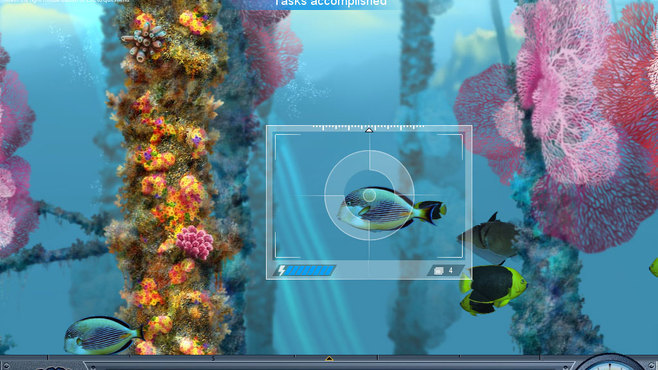Click the small focus circle on the fish

pos(369,195)
